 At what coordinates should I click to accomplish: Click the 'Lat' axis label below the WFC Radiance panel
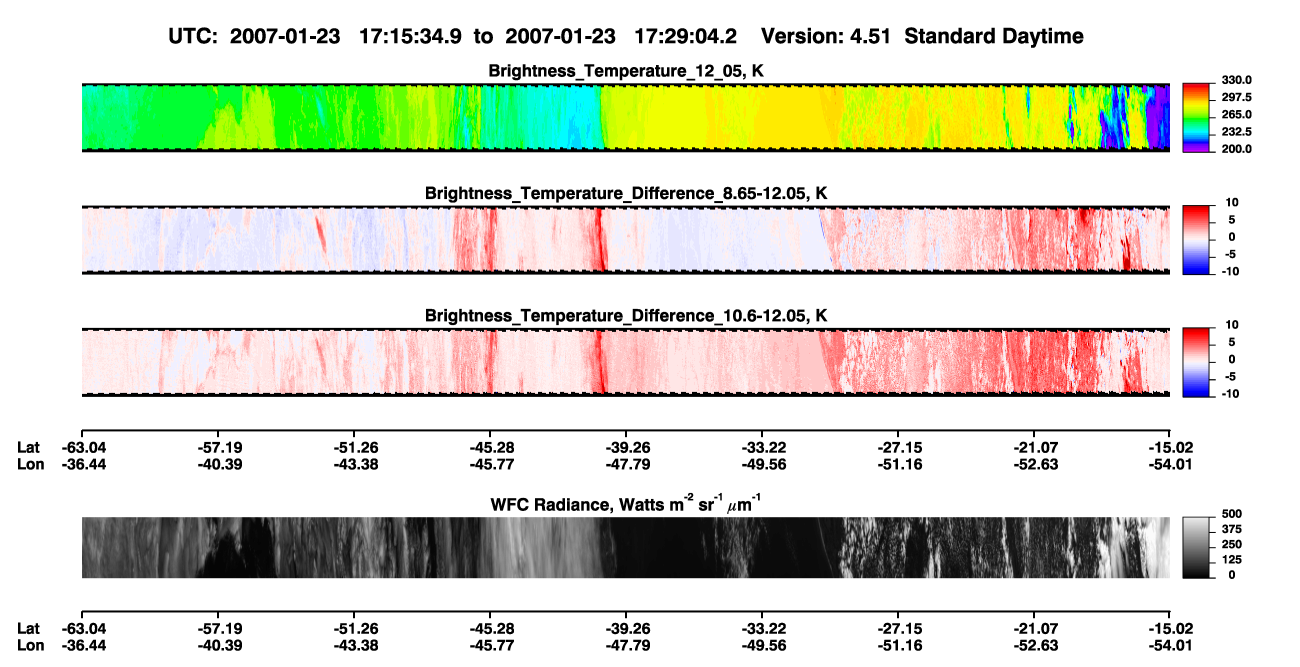(x=28, y=629)
